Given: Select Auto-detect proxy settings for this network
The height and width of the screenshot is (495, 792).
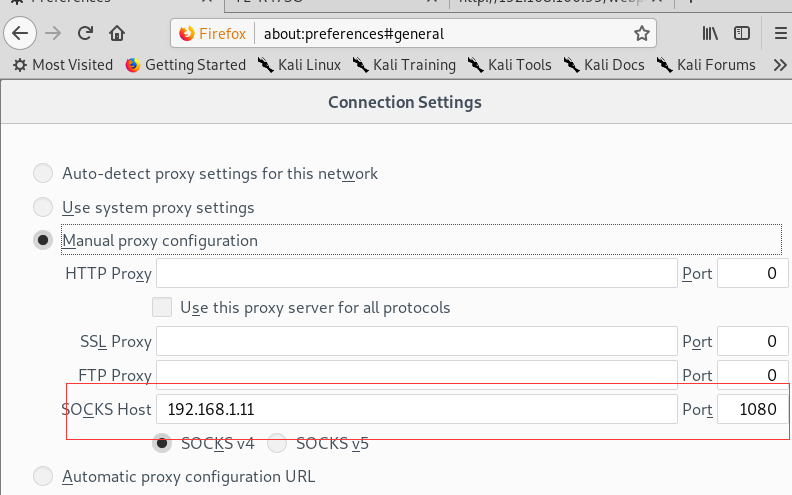Looking at the screenshot, I should pos(43,174).
